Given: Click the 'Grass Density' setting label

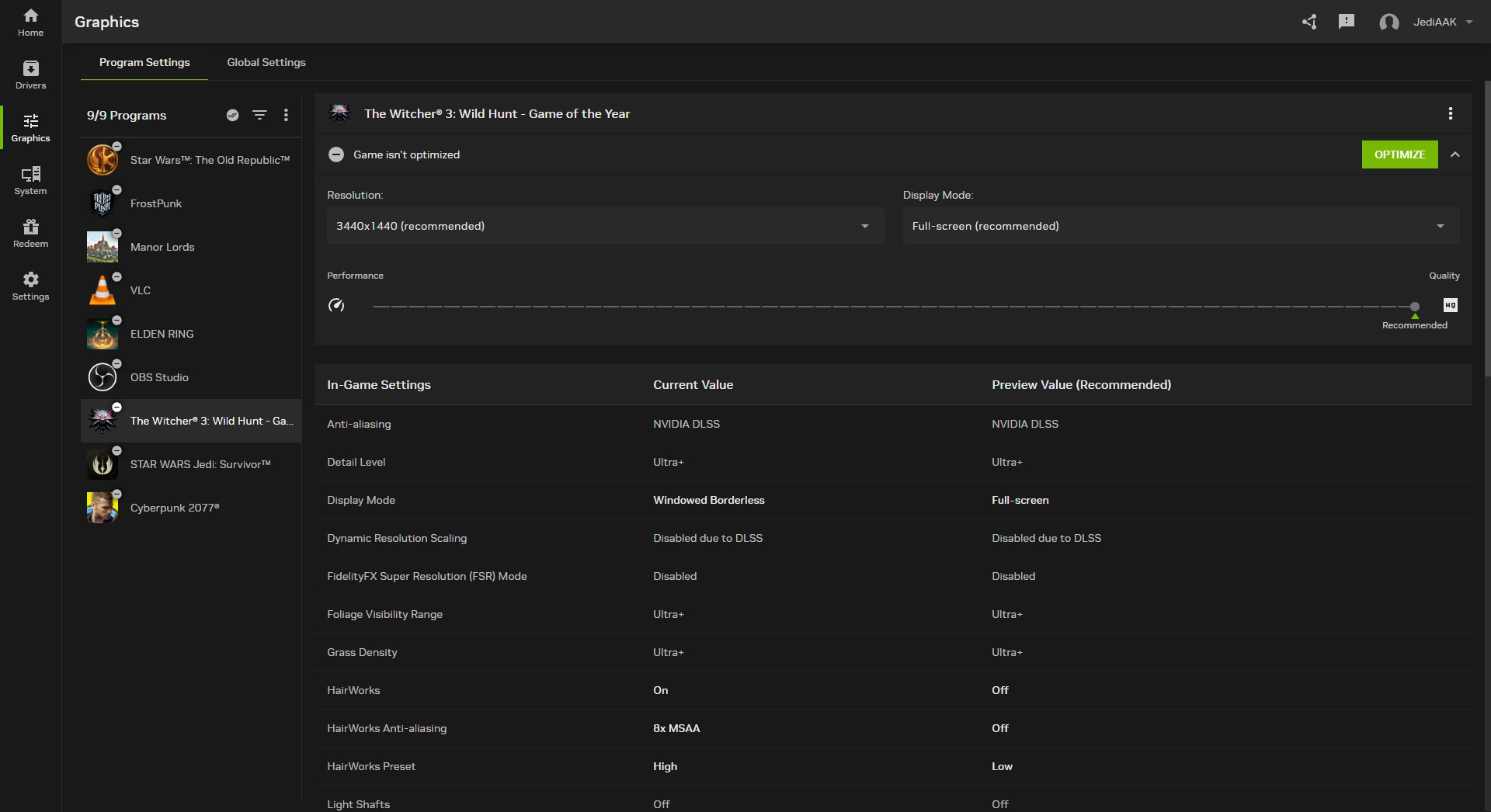Looking at the screenshot, I should 362,652.
